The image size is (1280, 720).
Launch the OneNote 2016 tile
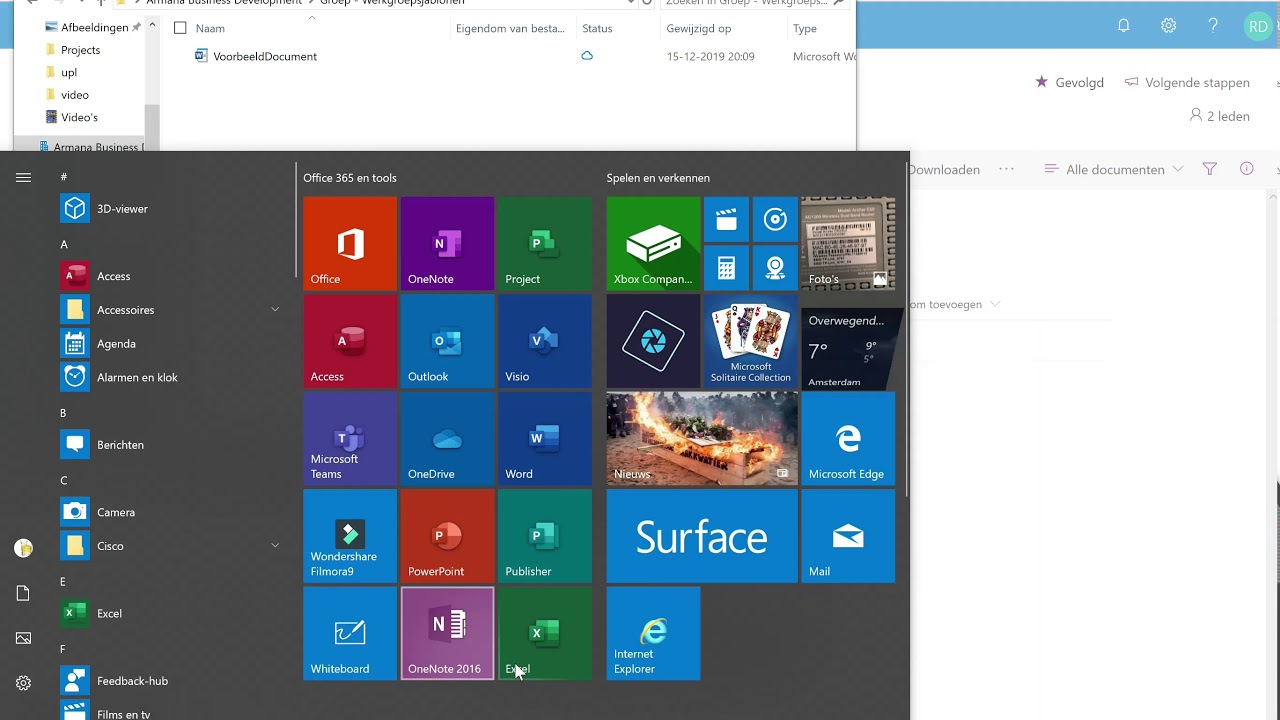(447, 633)
